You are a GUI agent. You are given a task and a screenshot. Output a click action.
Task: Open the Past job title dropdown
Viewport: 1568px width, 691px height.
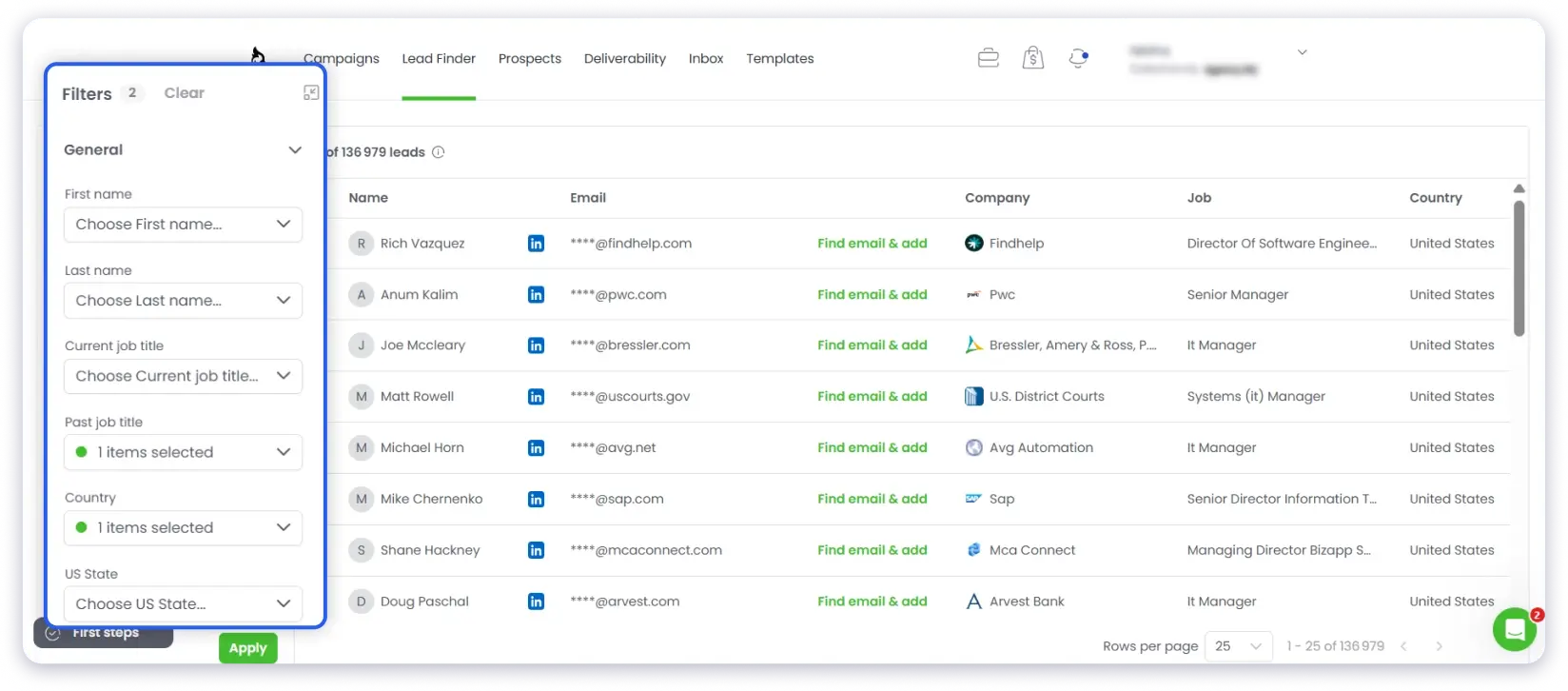[x=183, y=452]
